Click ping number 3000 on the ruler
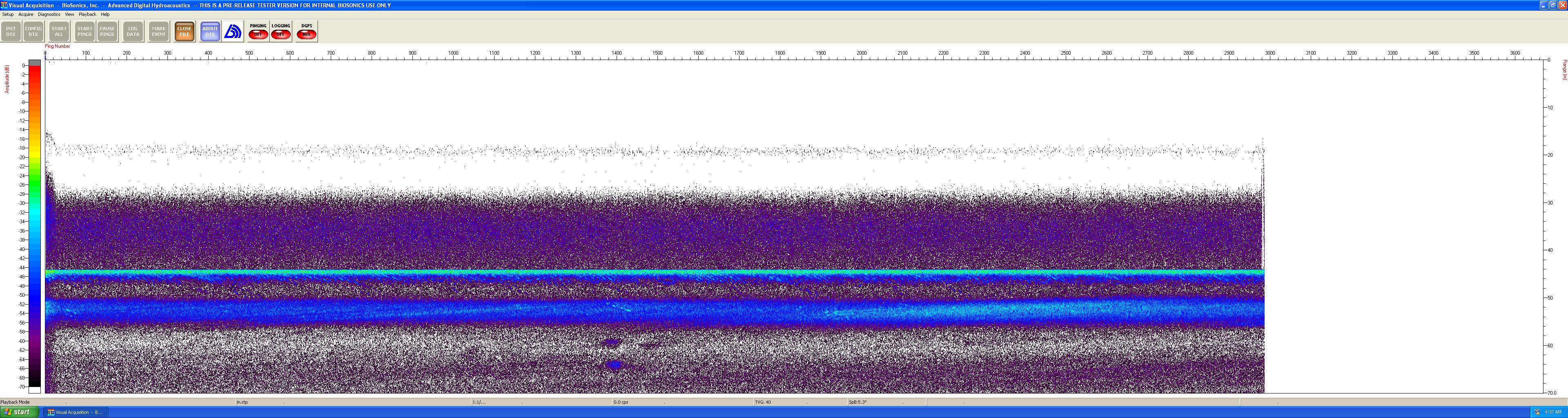This screenshot has width=1568, height=418. tap(1270, 53)
